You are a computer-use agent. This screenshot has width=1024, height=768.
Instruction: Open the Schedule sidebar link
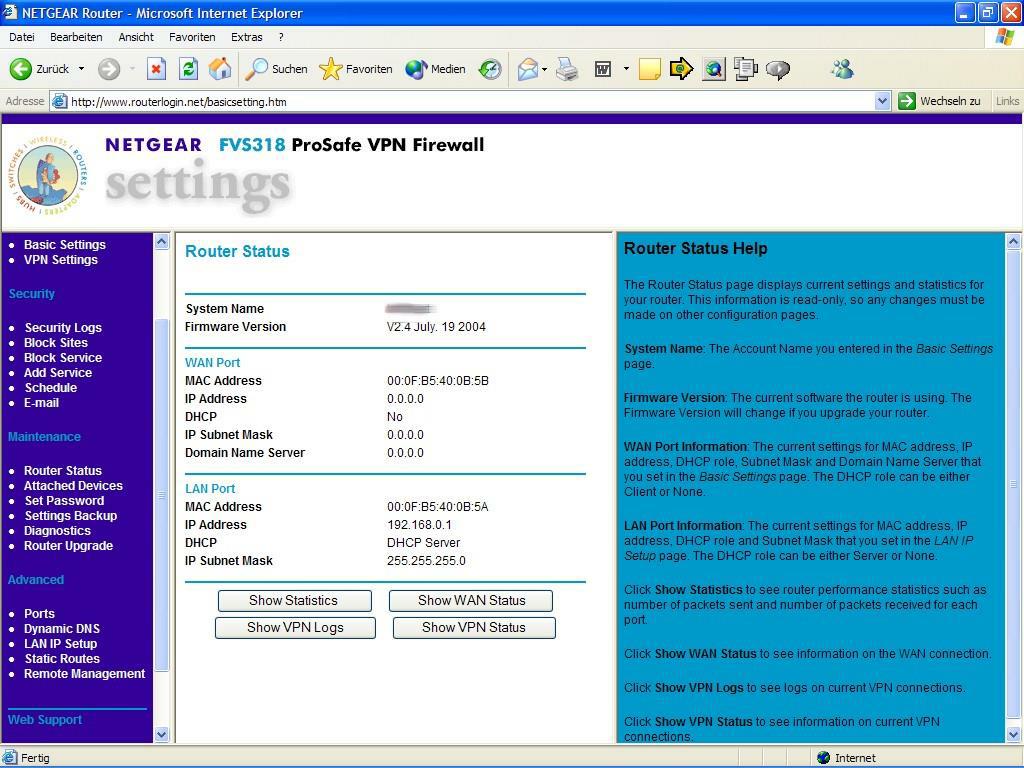51,387
